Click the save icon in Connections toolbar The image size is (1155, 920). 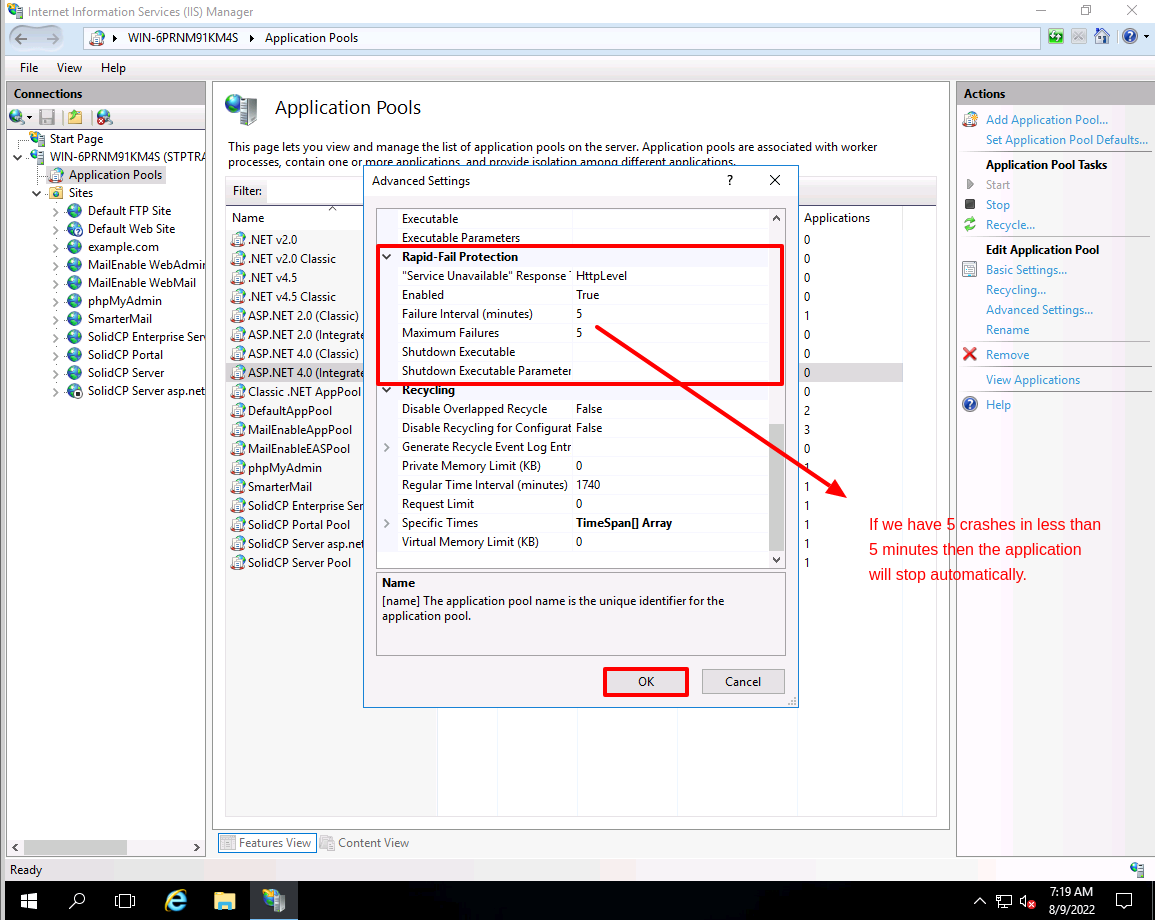tap(47, 117)
